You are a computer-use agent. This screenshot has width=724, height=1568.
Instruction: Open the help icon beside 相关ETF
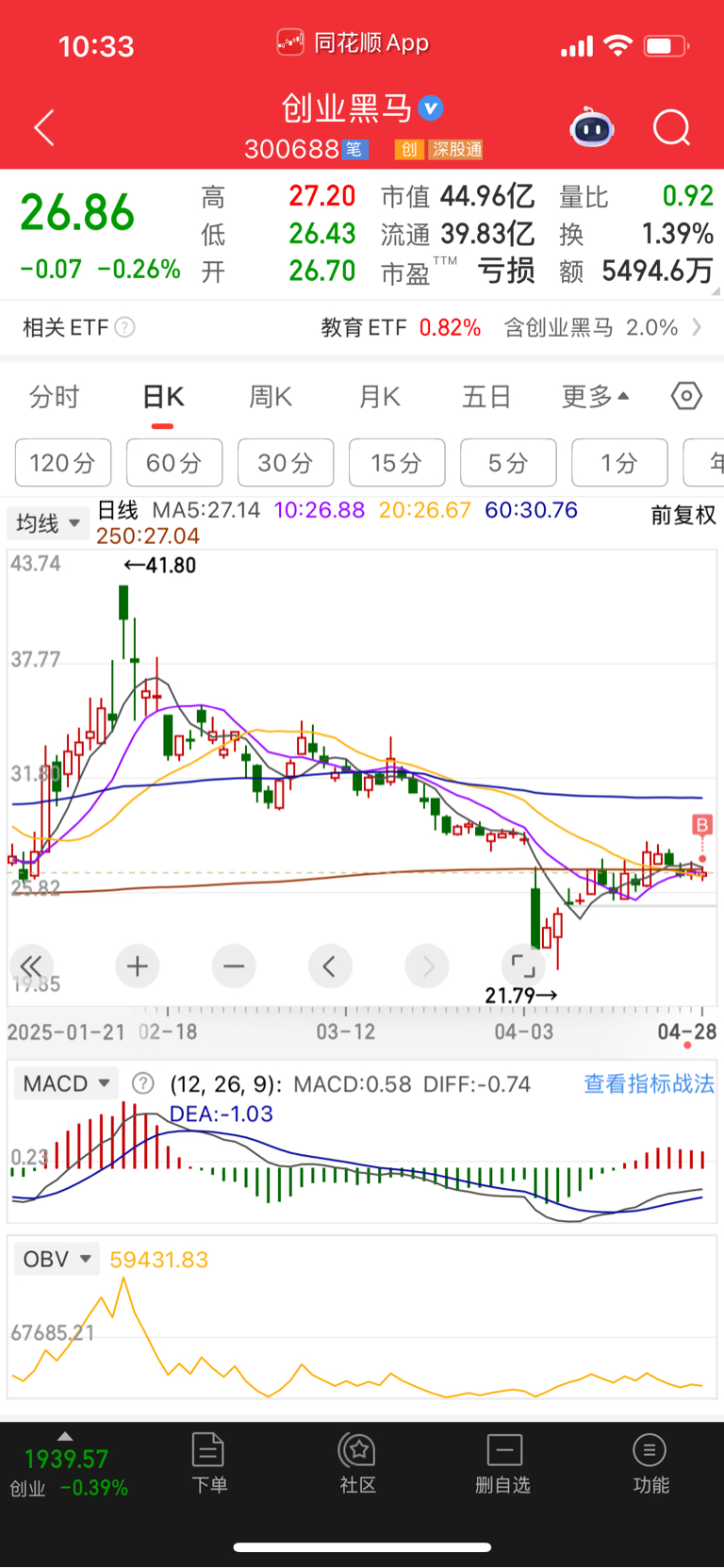(x=124, y=327)
